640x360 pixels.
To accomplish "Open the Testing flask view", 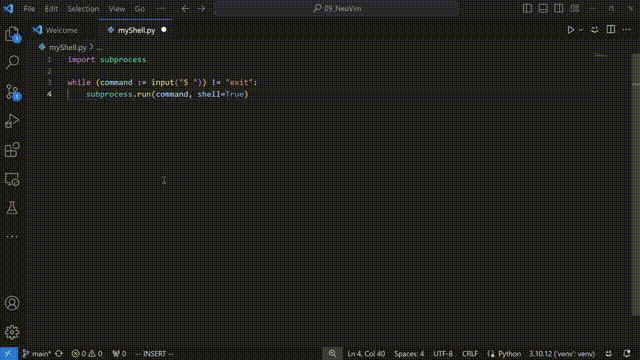I will (x=12, y=208).
